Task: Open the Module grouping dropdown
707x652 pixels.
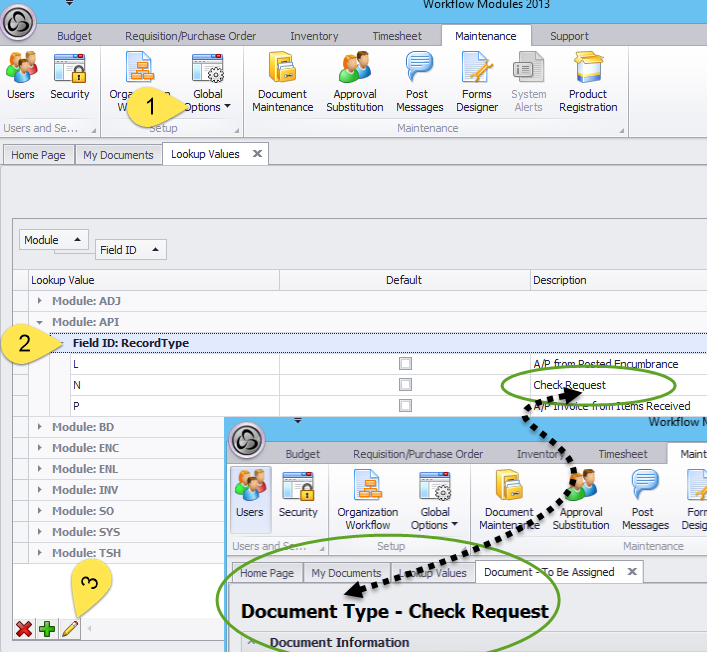Action: 53,240
